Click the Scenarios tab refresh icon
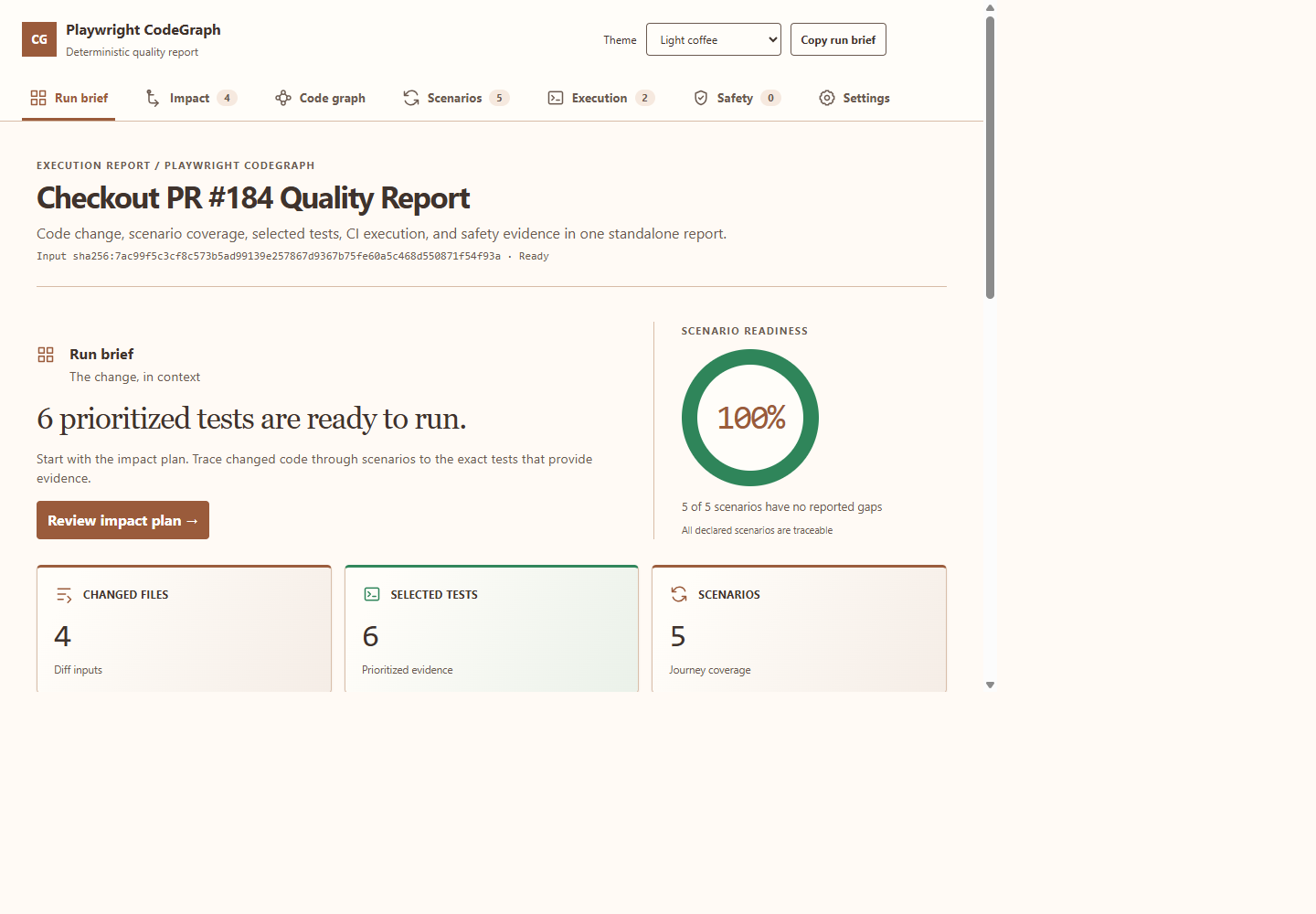This screenshot has height=914, width=1316. click(411, 98)
